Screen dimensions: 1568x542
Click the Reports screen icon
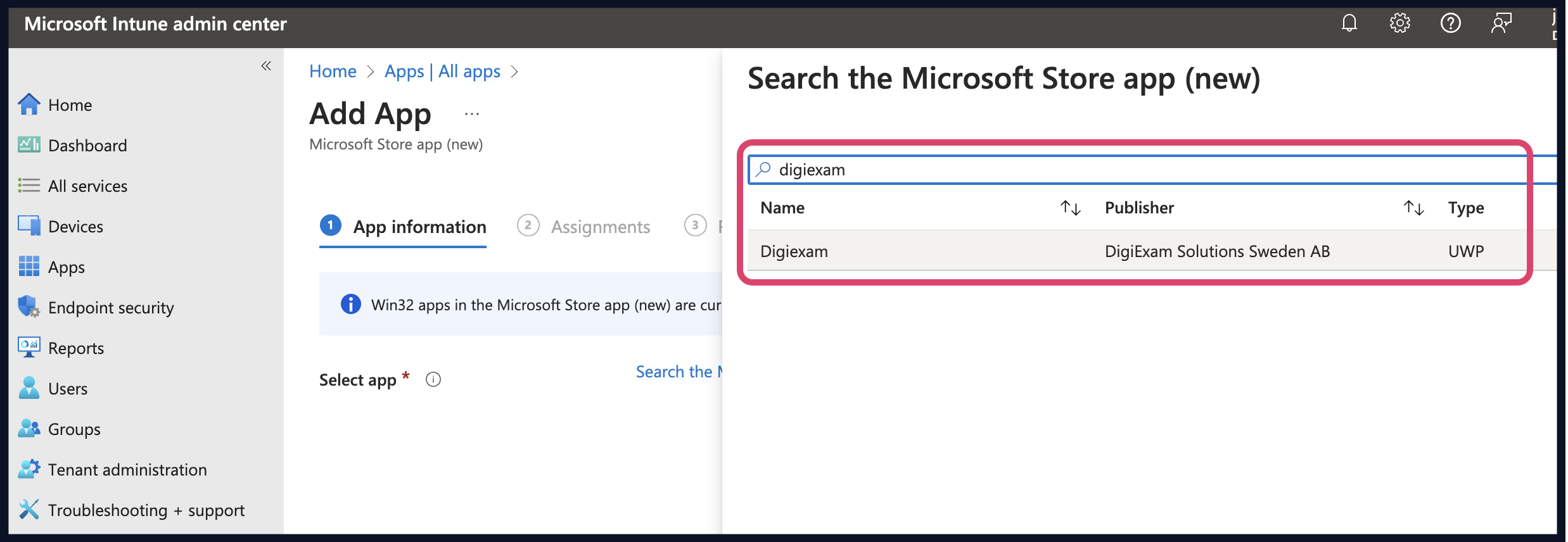tap(29, 348)
